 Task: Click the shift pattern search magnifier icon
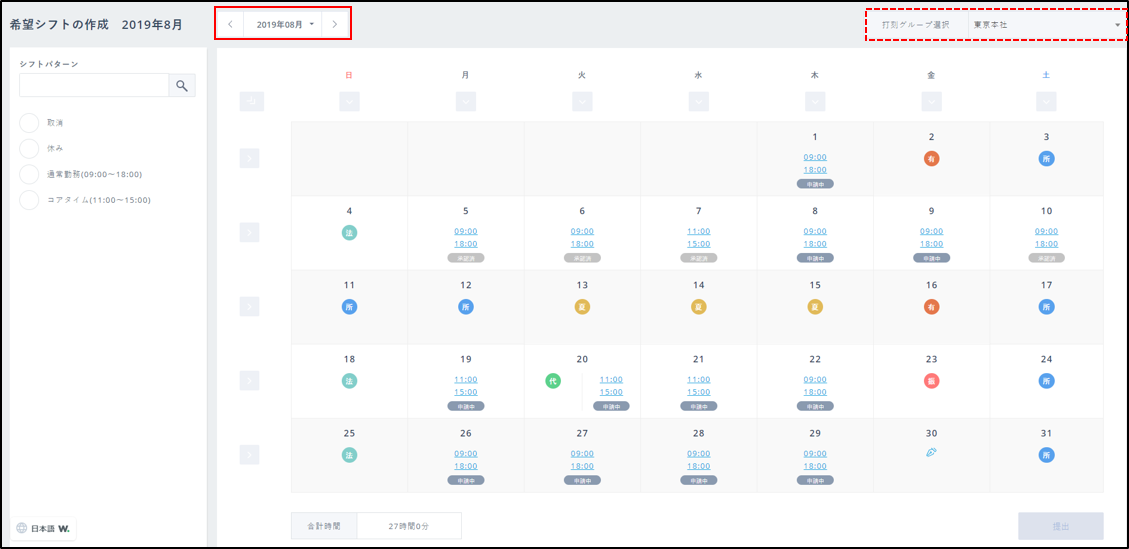pos(182,86)
